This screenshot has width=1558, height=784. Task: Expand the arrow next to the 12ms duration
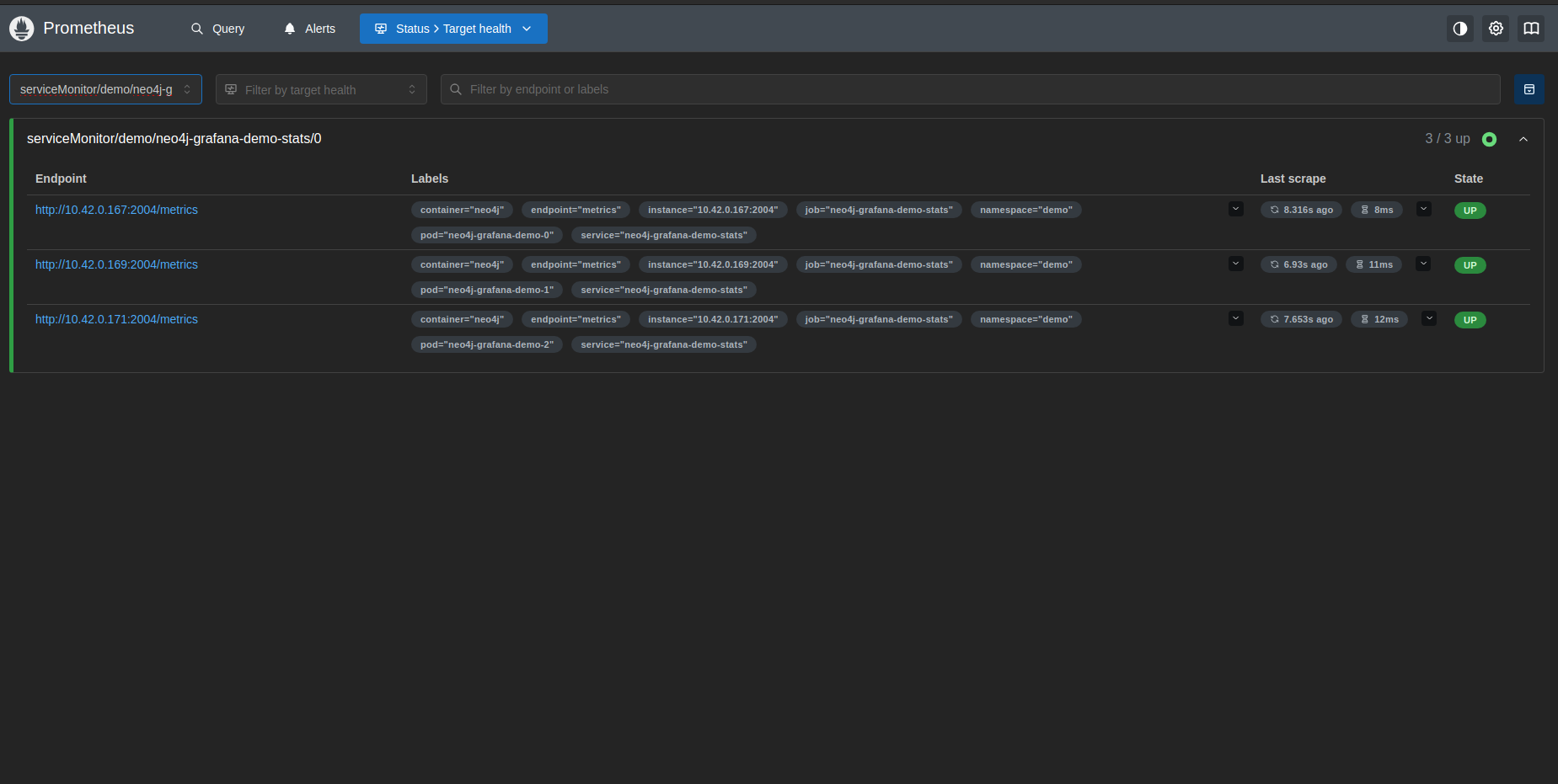[1429, 318]
